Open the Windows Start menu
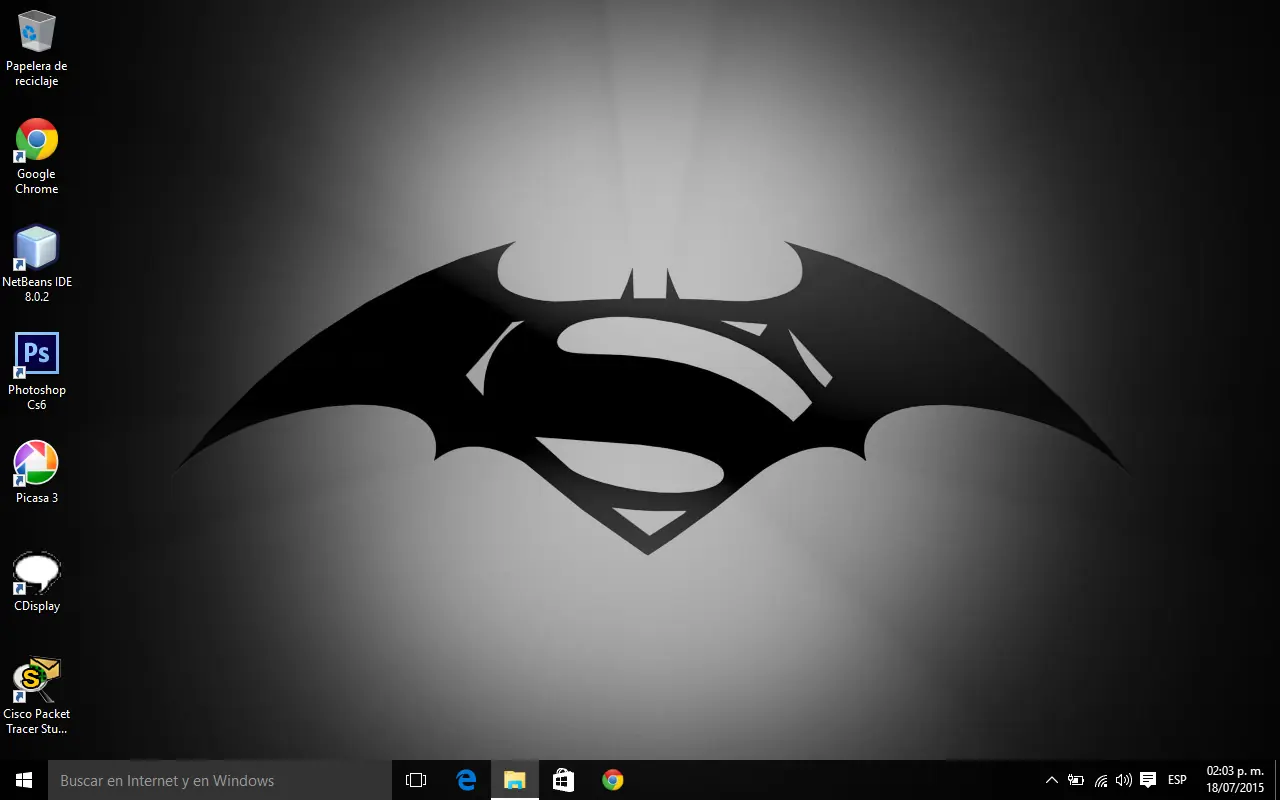This screenshot has width=1280, height=800. pyautogui.click(x=24, y=780)
